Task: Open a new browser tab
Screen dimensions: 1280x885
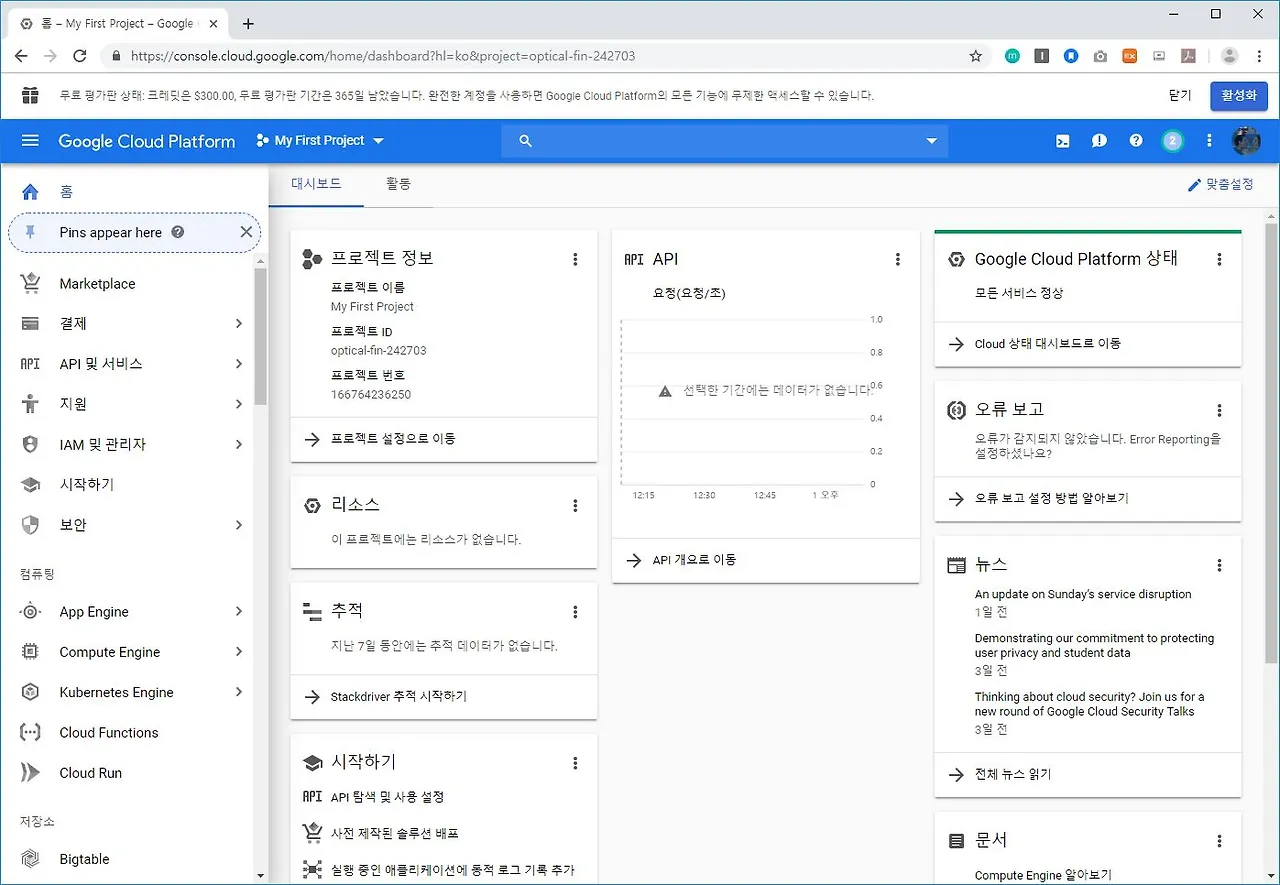Action: 248,23
